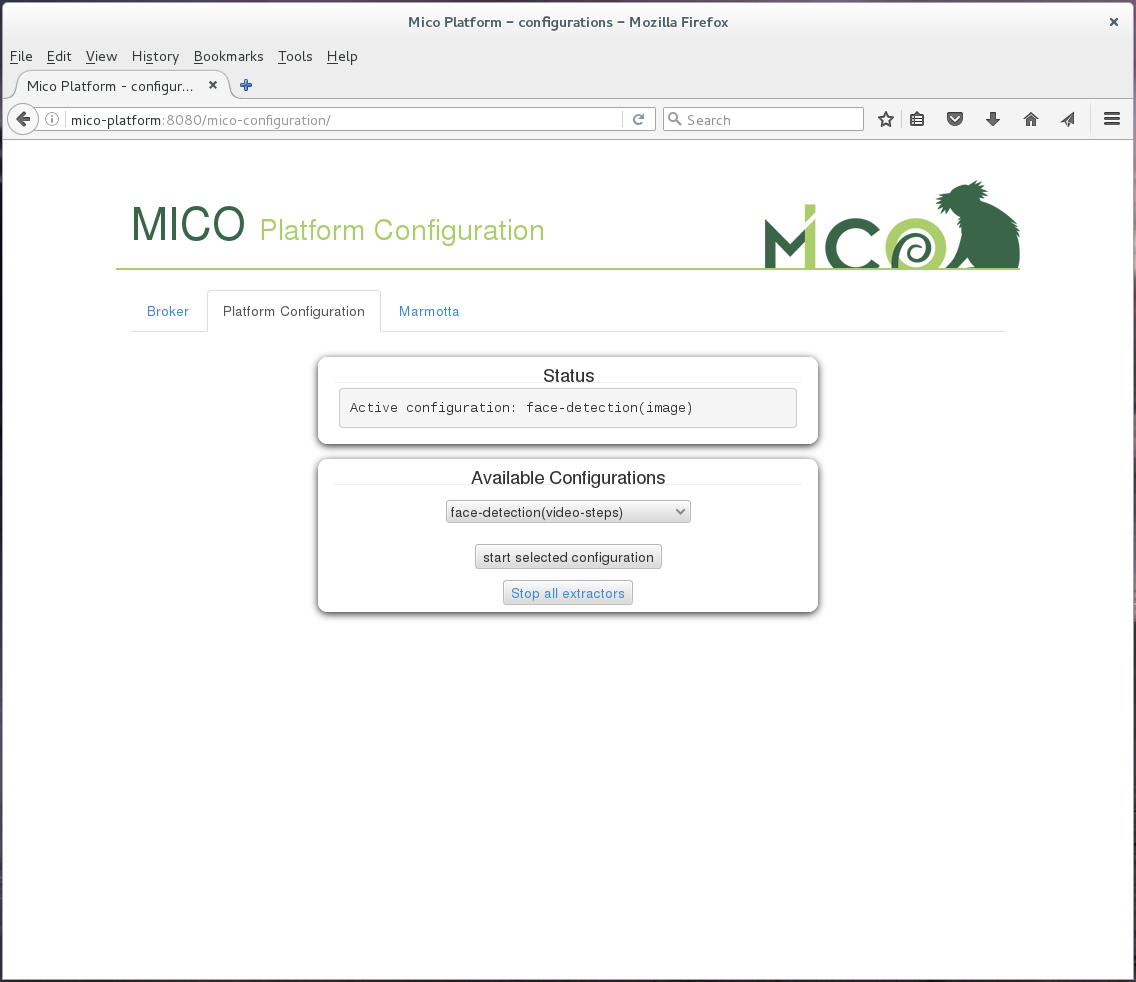Bookmark the page using the star icon
The height and width of the screenshot is (982, 1136).
coord(885,118)
